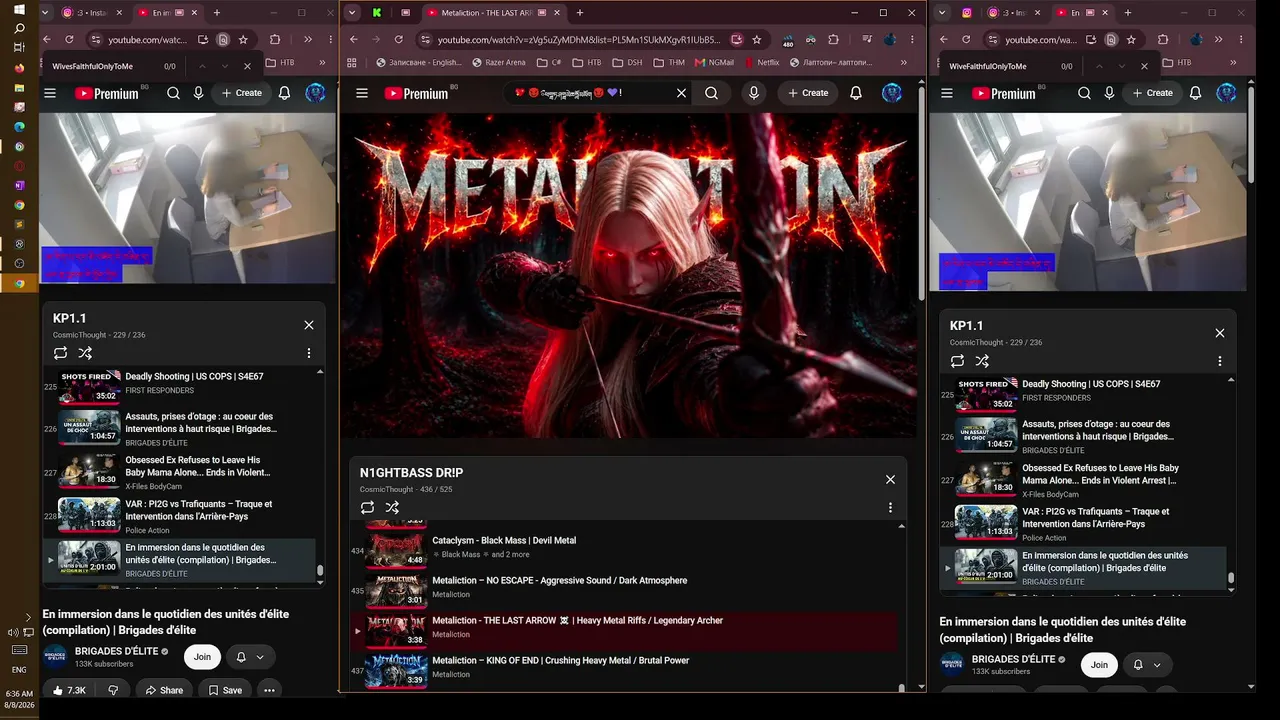
Task: Toggle shuffle for KP1.1 in right window
Action: pos(982,361)
